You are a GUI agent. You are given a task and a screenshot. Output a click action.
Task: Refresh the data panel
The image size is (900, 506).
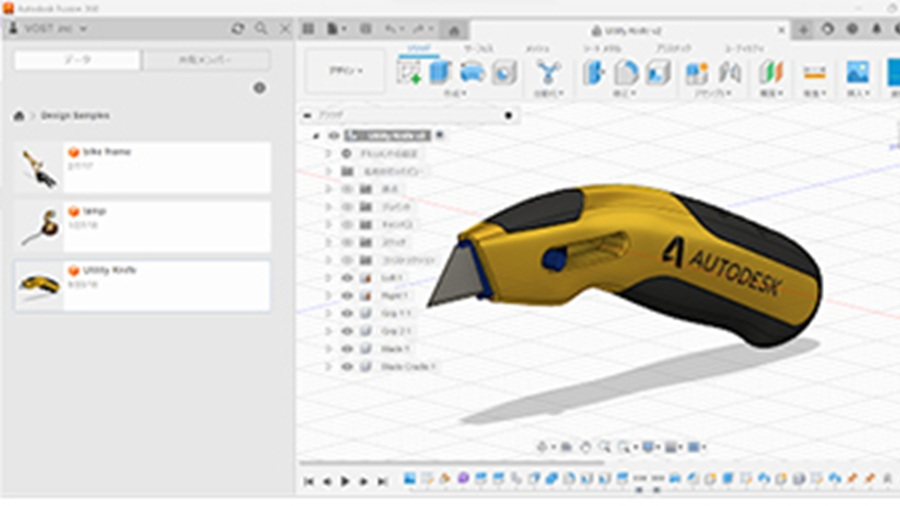pyautogui.click(x=238, y=28)
